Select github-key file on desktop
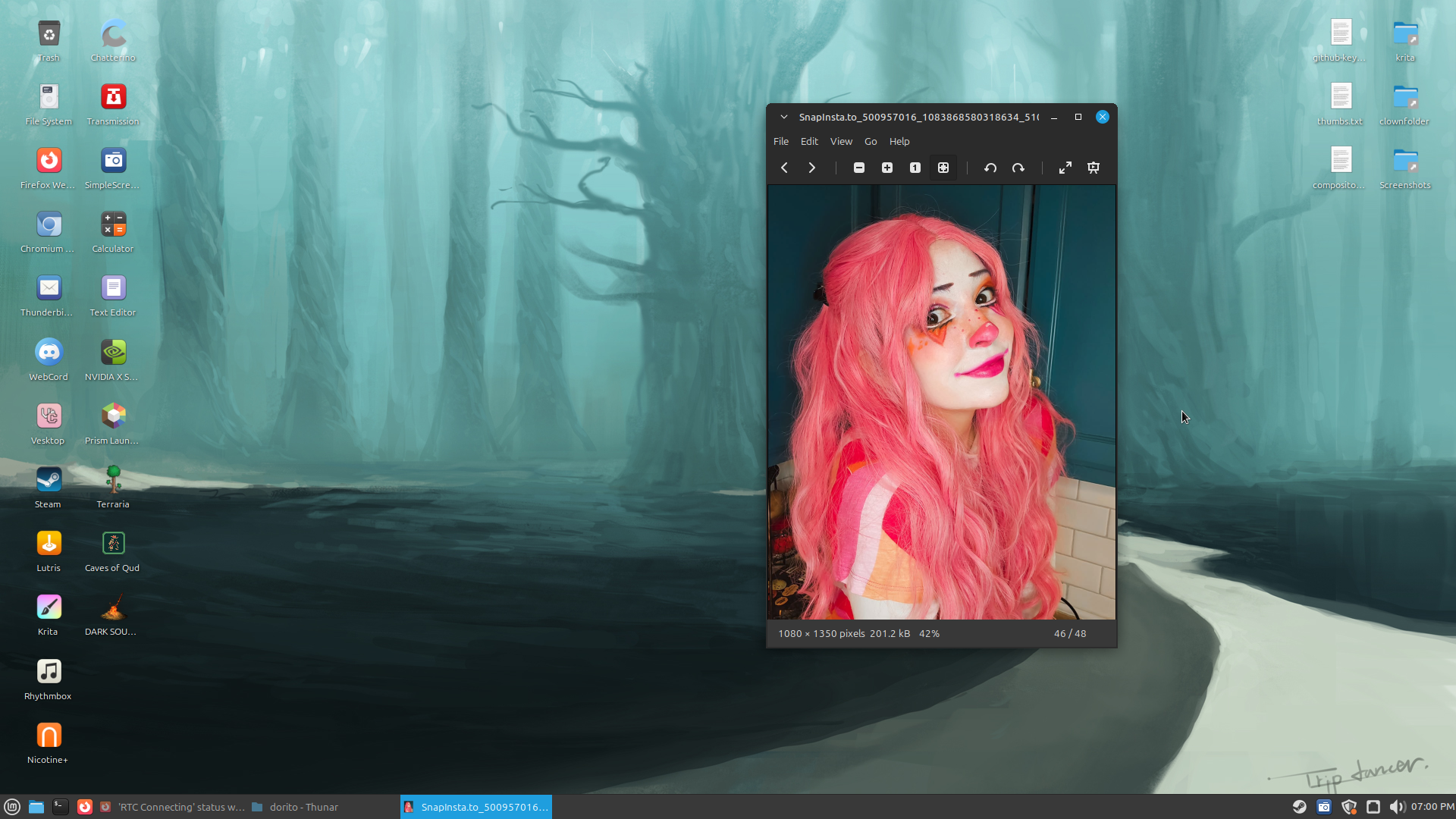This screenshot has height=819, width=1456. pos(1341,41)
